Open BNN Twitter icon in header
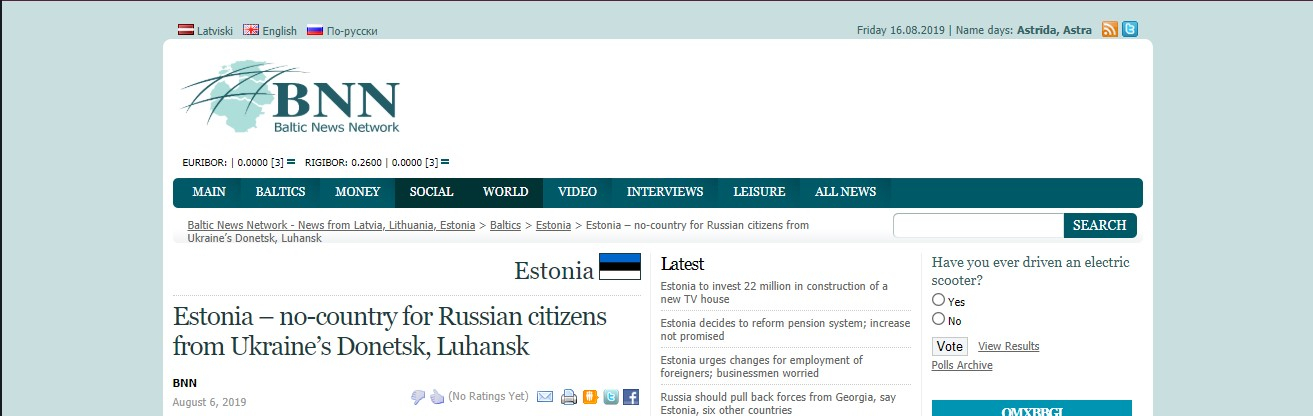Screen dimensions: 1313x416 click(1130, 29)
